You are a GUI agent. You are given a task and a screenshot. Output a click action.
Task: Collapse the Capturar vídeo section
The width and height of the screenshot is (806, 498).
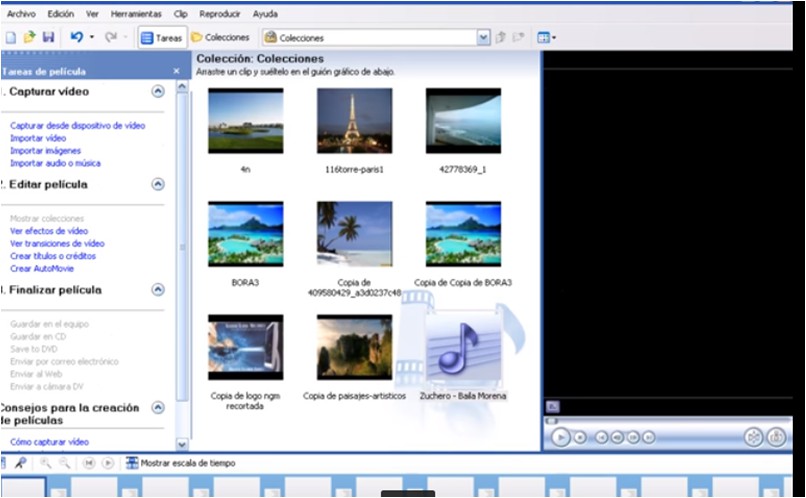click(x=158, y=91)
